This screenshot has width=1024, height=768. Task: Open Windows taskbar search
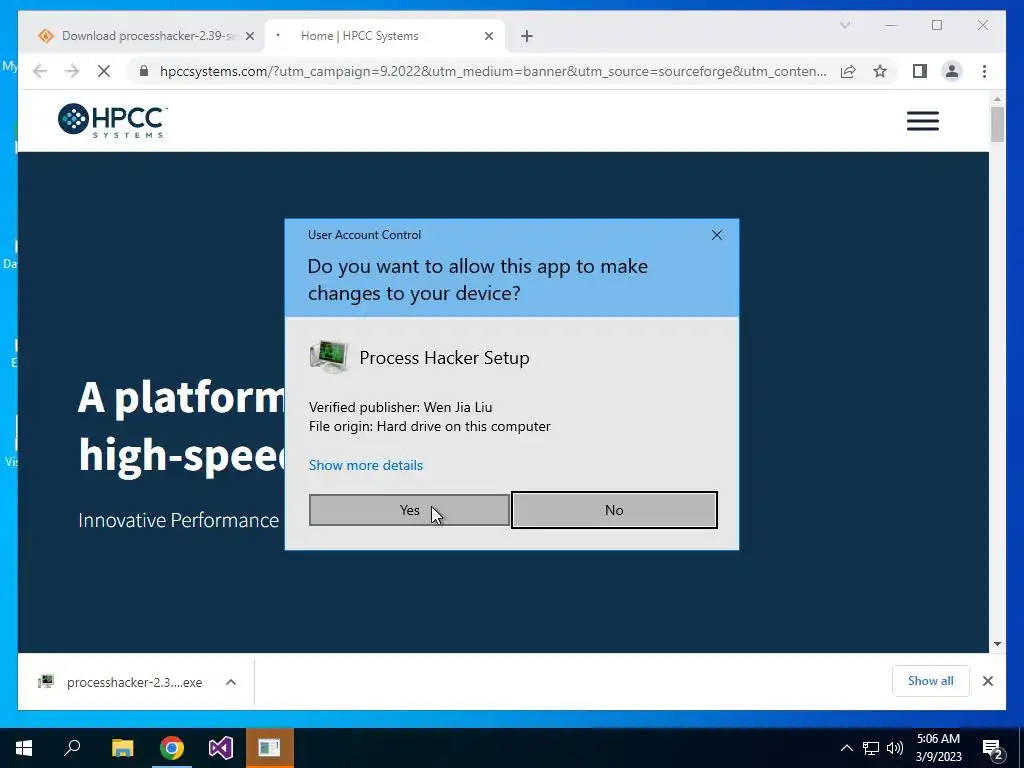pos(72,748)
